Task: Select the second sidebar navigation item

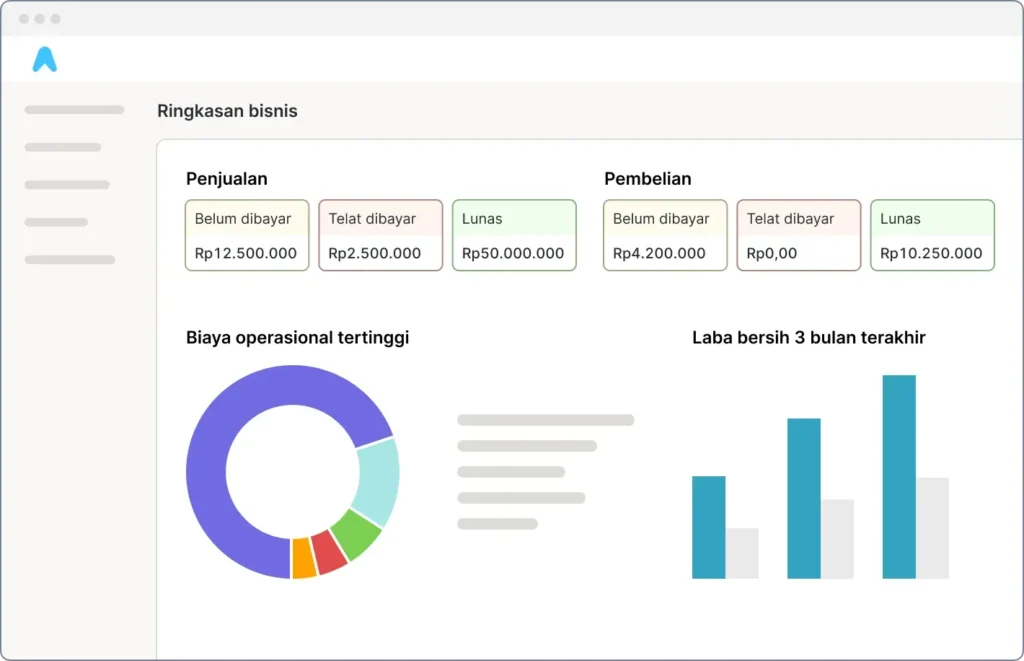Action: click(x=61, y=147)
